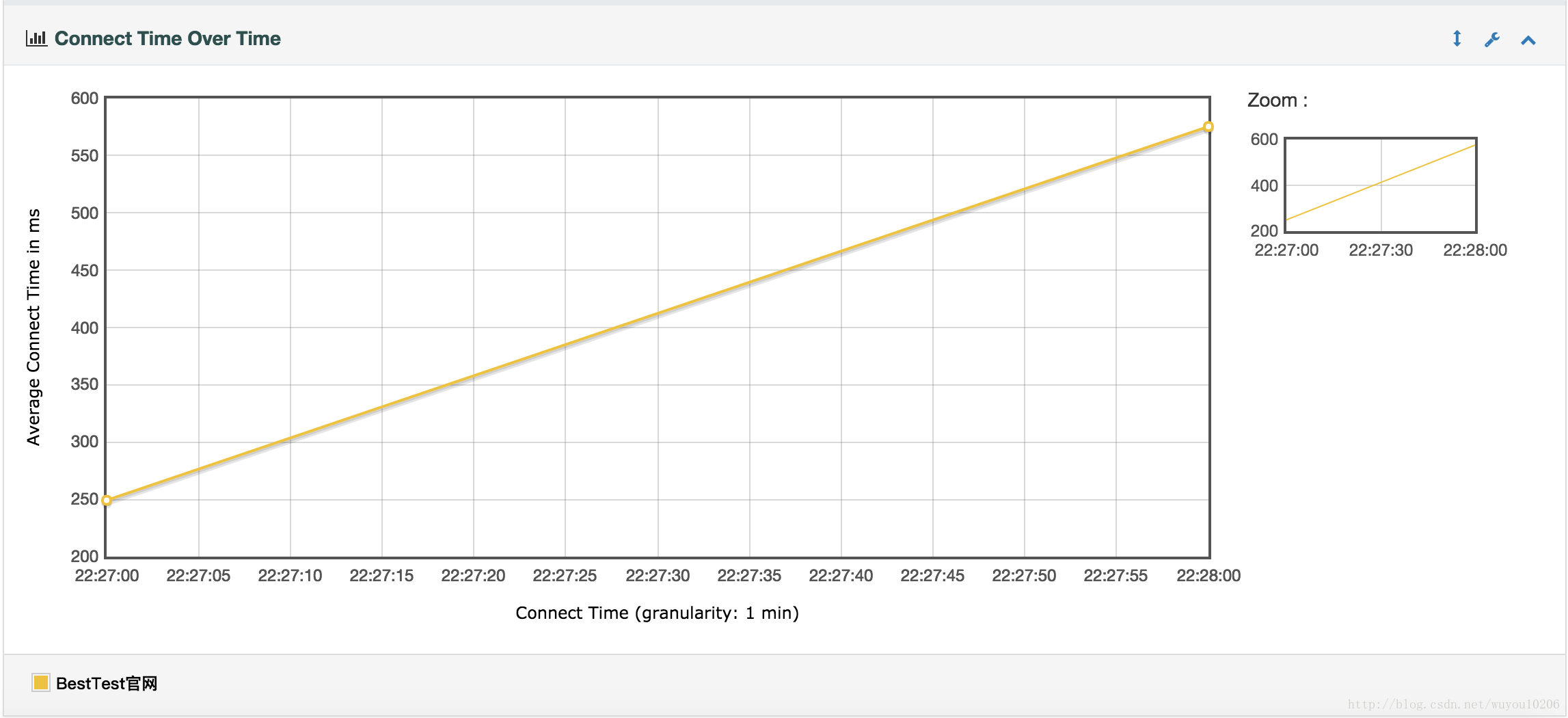Click the zoom overview mini chart

point(1381,185)
